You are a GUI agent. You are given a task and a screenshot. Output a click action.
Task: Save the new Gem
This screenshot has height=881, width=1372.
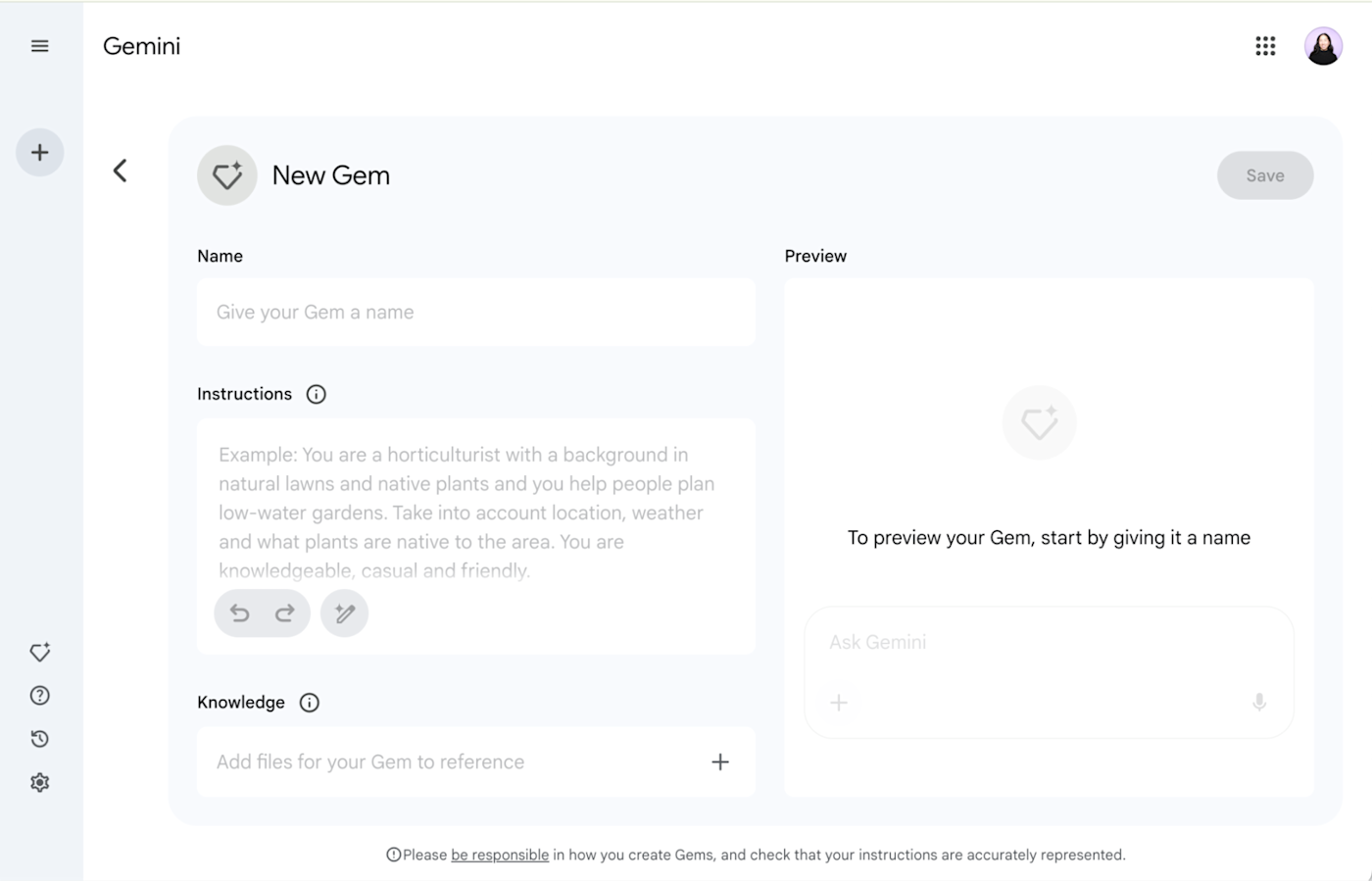click(1265, 175)
